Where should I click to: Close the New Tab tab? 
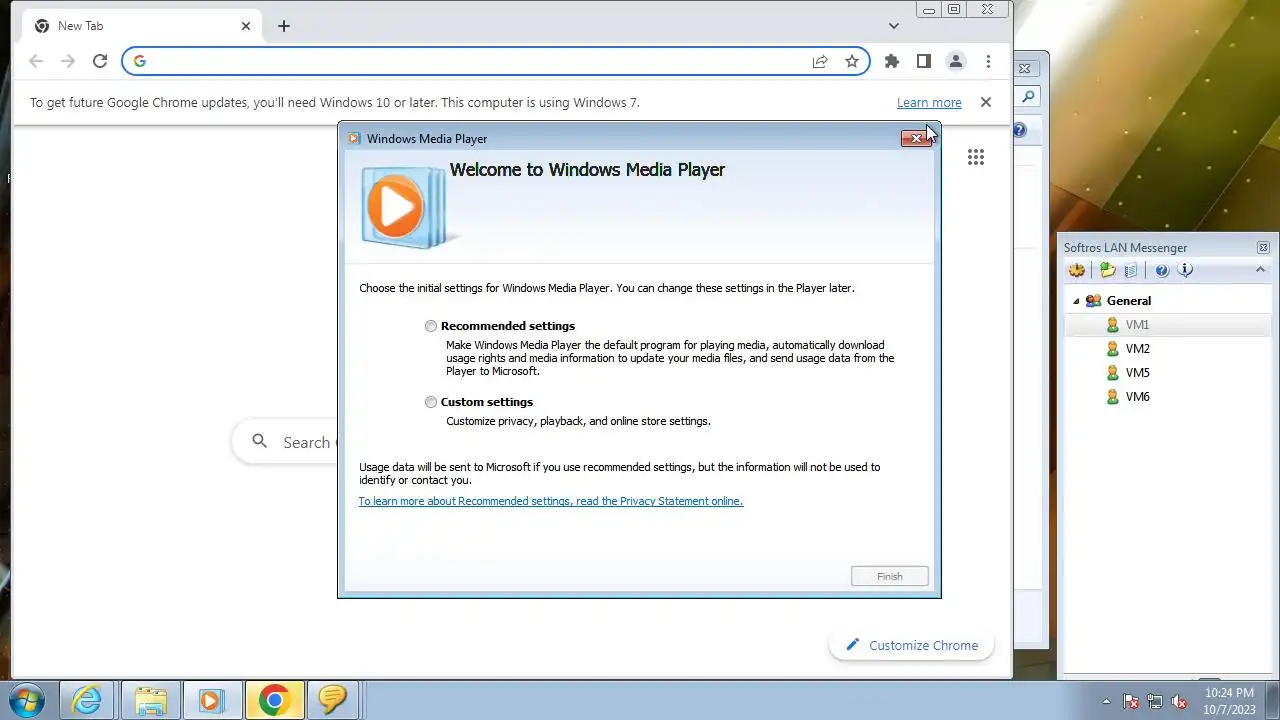tap(246, 26)
